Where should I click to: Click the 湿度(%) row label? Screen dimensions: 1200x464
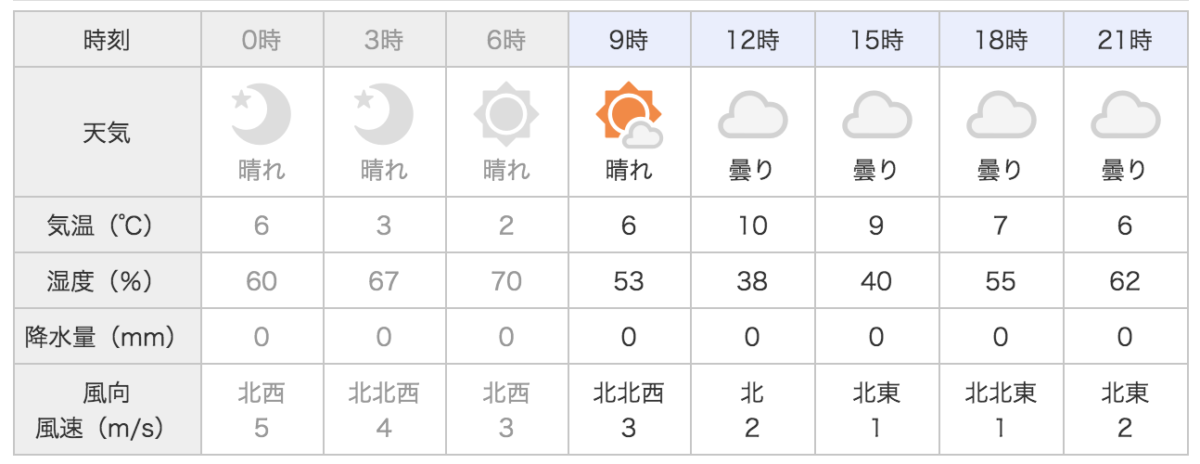pos(106,282)
